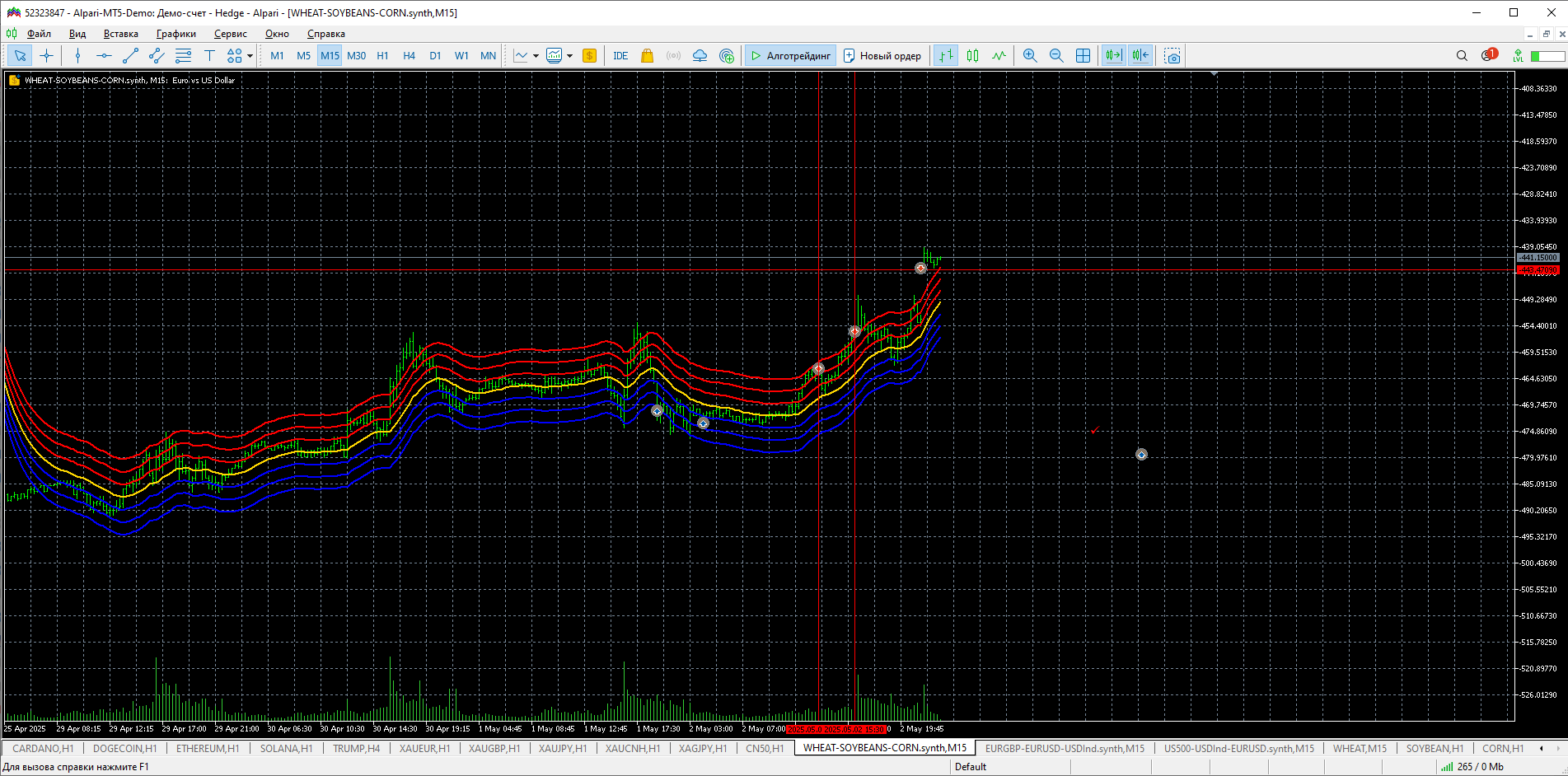1568x776 pixels.
Task: Draw a vertical line on chart
Action: 77,56
